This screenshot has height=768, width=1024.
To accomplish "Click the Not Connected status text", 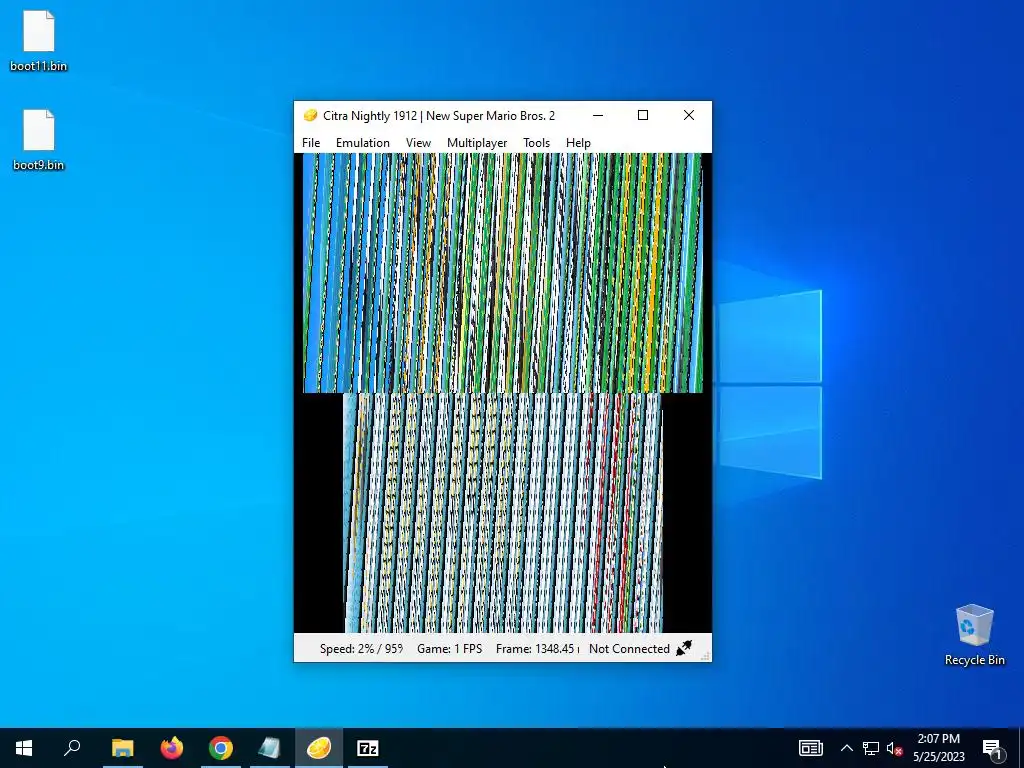I will (629, 648).
